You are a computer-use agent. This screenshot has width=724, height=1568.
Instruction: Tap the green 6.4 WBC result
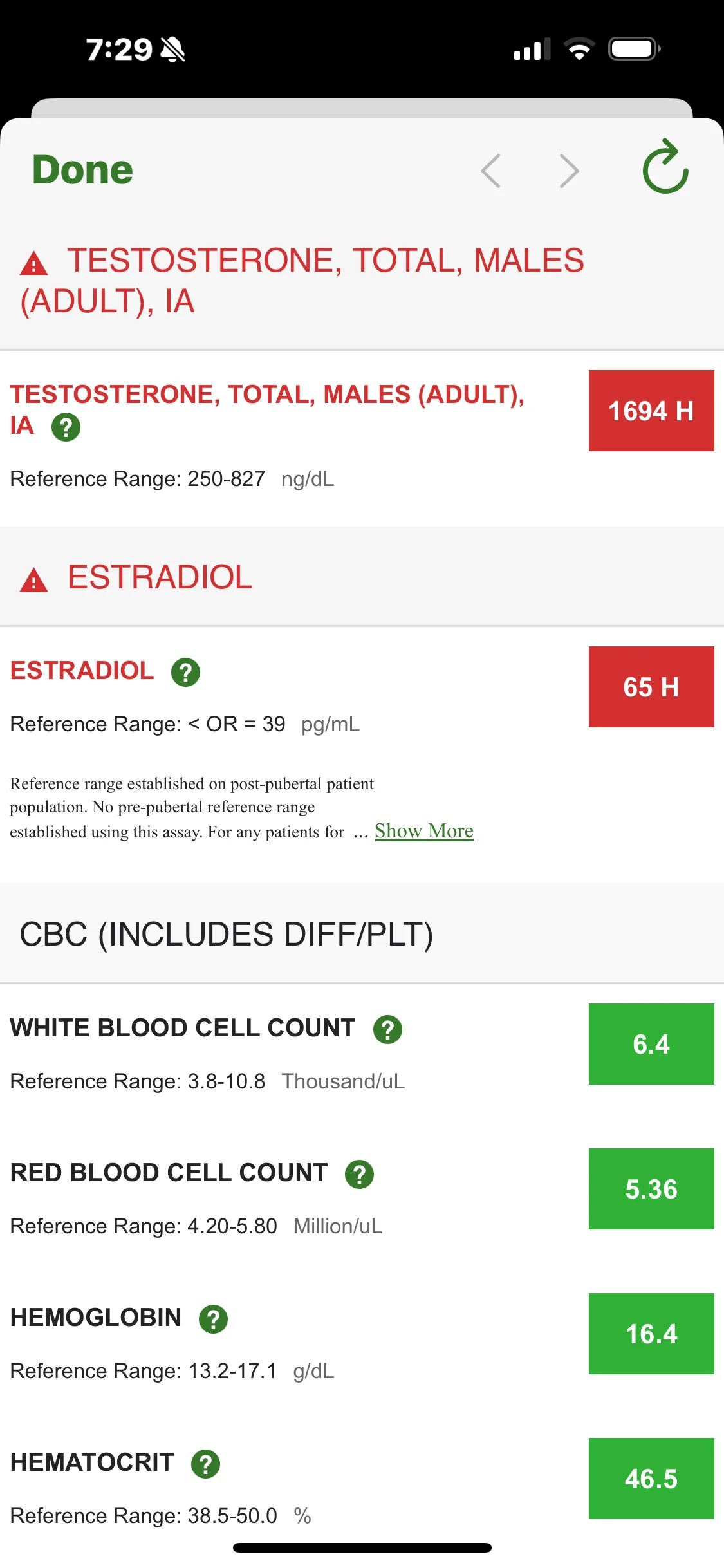[651, 1044]
